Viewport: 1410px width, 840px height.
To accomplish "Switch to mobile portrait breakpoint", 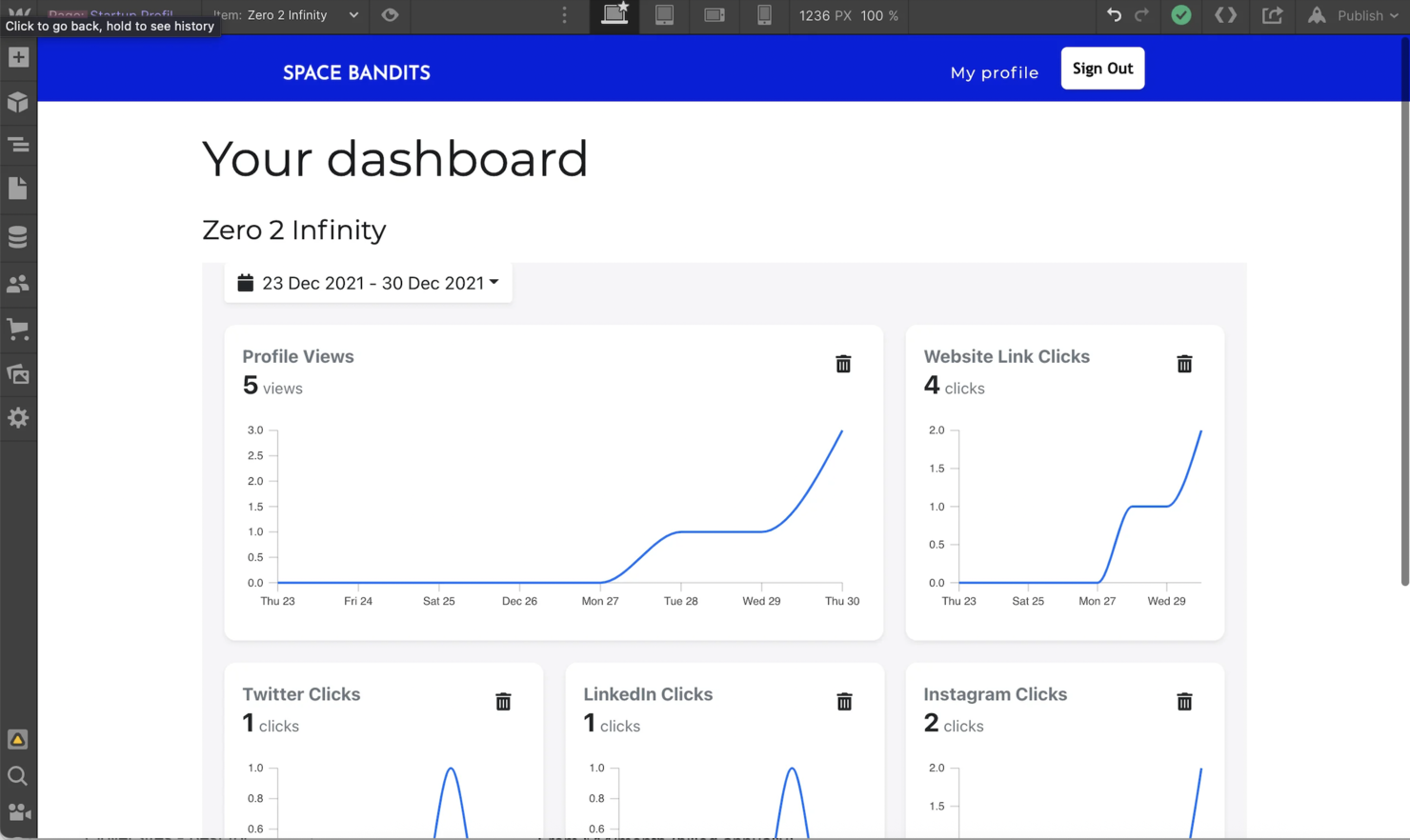I will point(764,15).
